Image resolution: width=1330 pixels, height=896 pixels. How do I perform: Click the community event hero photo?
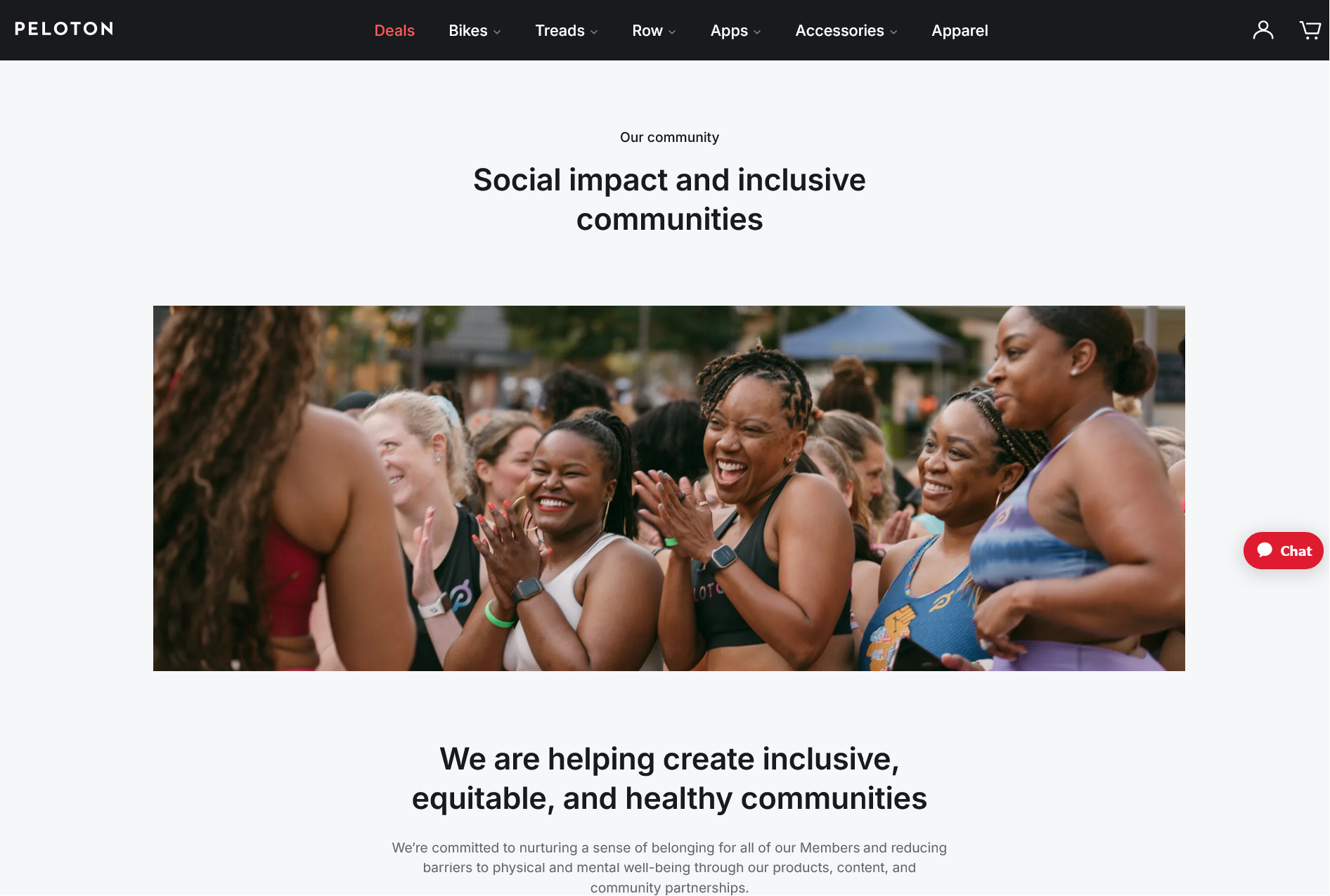tap(669, 488)
